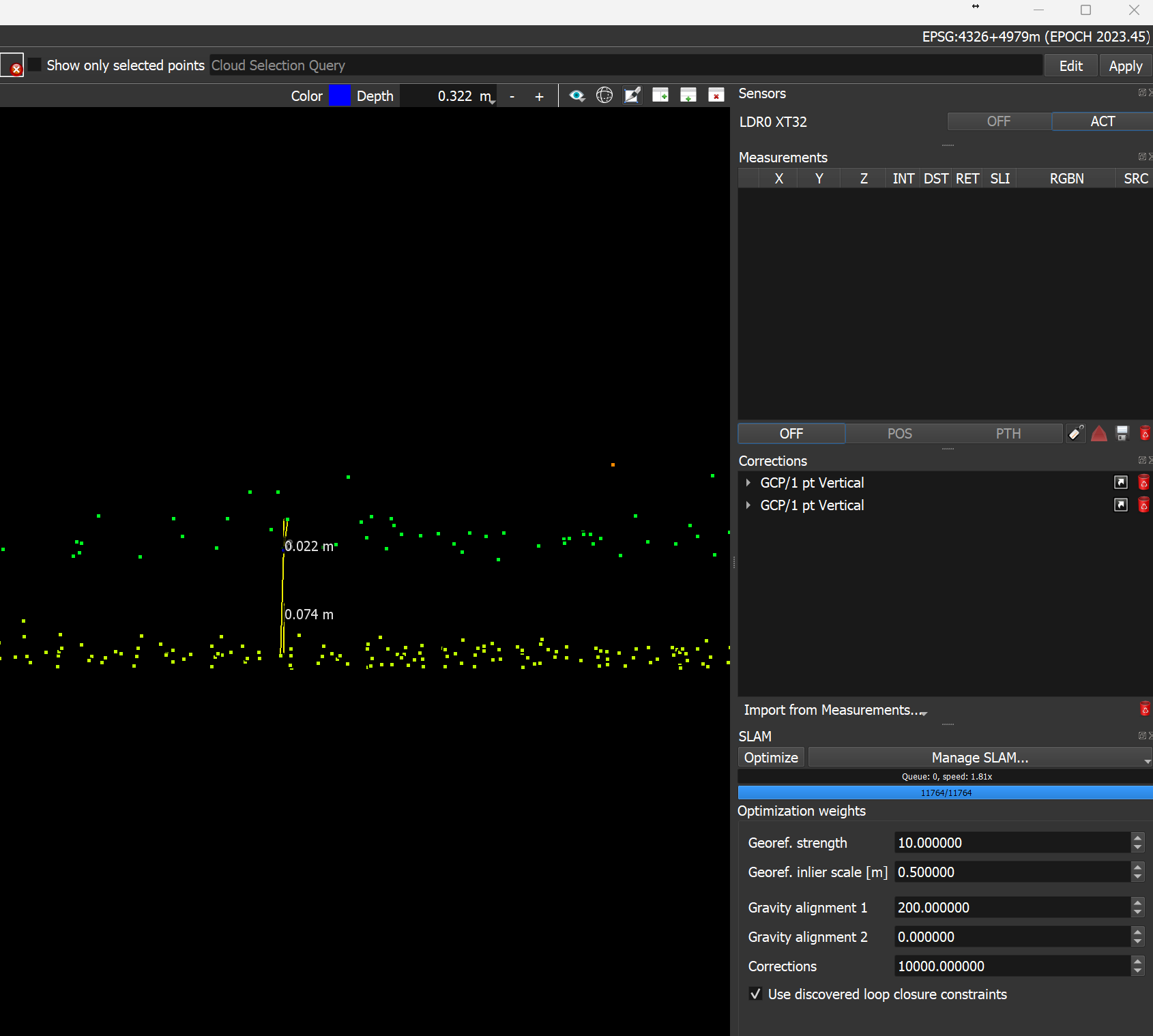Select the measure/edit pen tool icon
1153x1036 pixels.
pos(632,95)
